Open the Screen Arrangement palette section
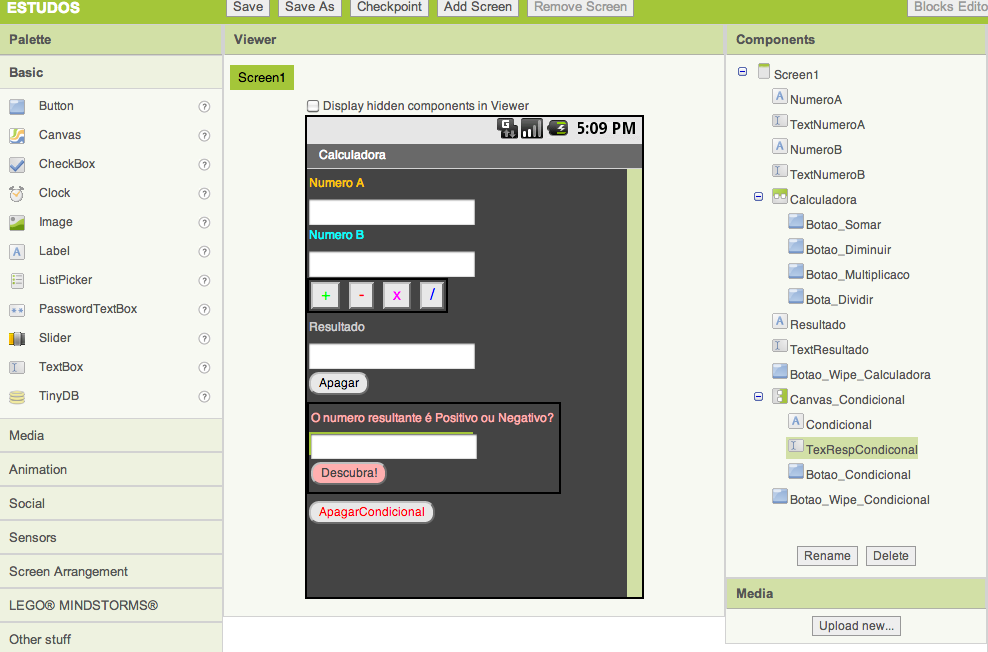The image size is (988, 652). (111, 572)
